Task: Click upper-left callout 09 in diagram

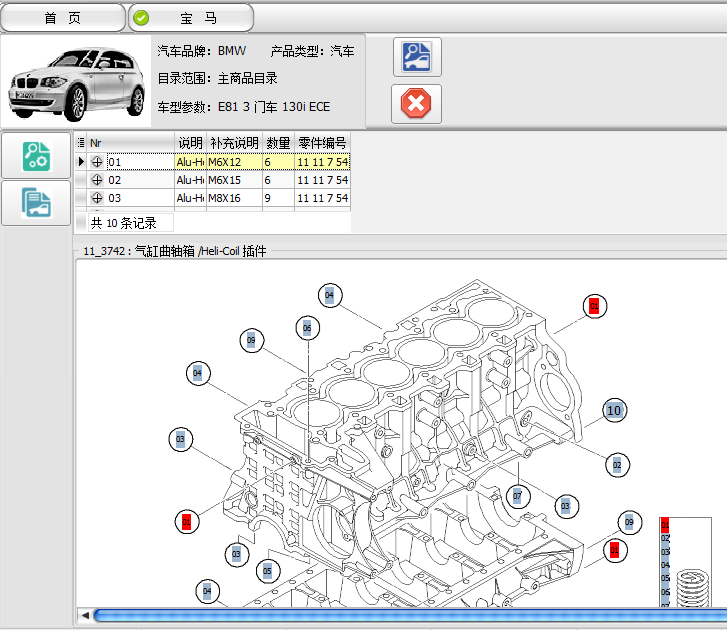Action: [x=251, y=340]
